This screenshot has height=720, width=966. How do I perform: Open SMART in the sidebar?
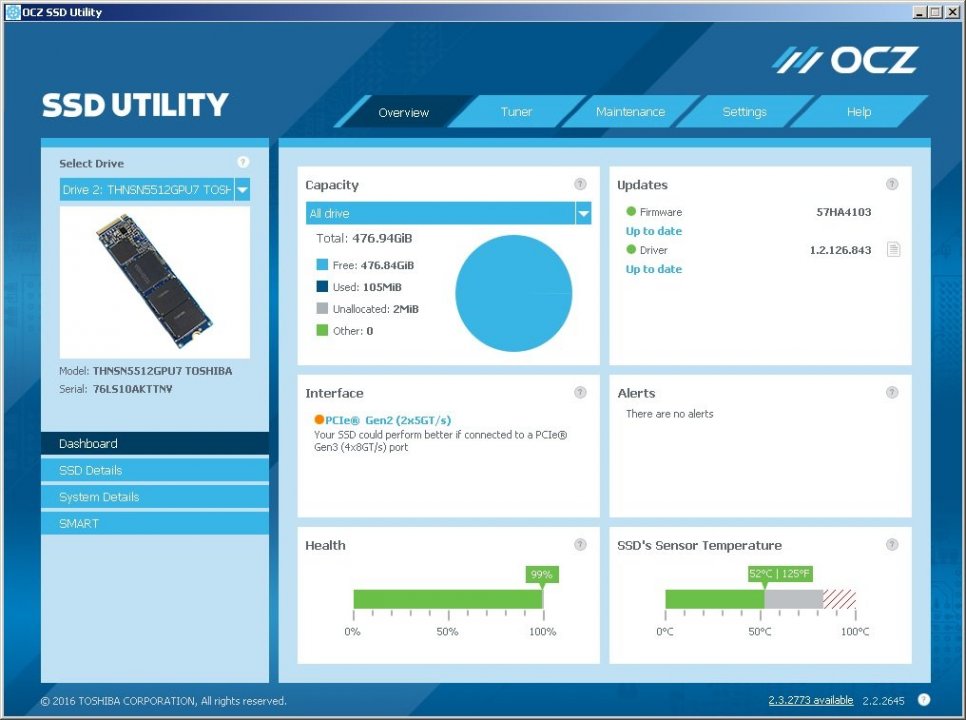[155, 523]
